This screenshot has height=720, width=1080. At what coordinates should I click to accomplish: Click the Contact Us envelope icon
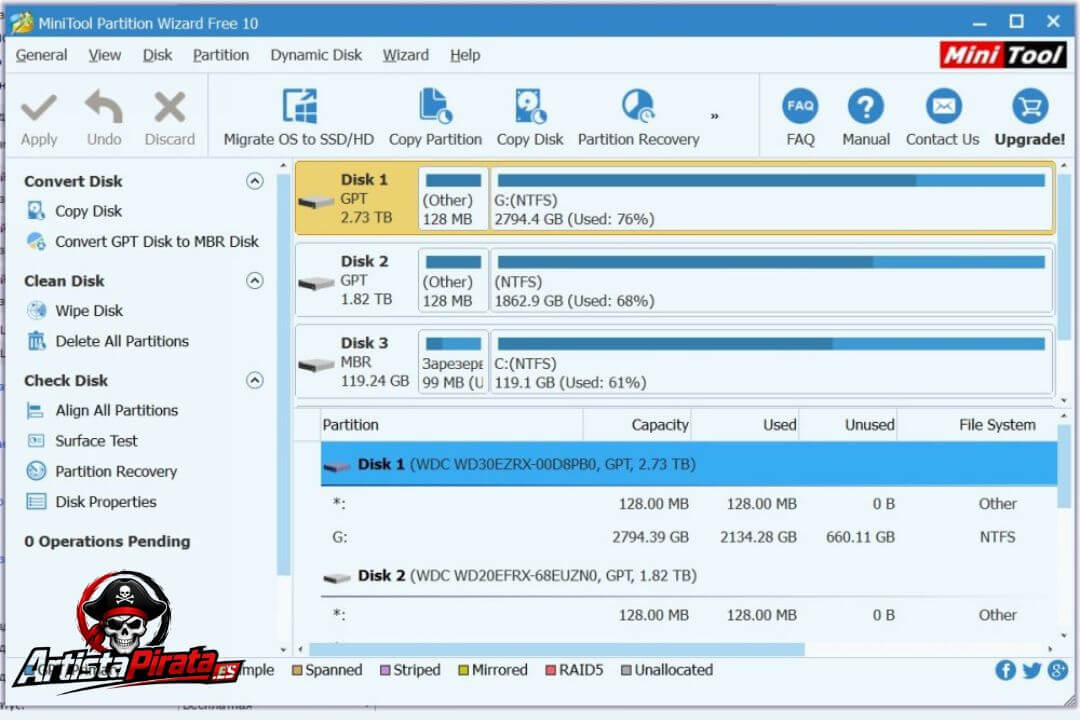point(943,107)
